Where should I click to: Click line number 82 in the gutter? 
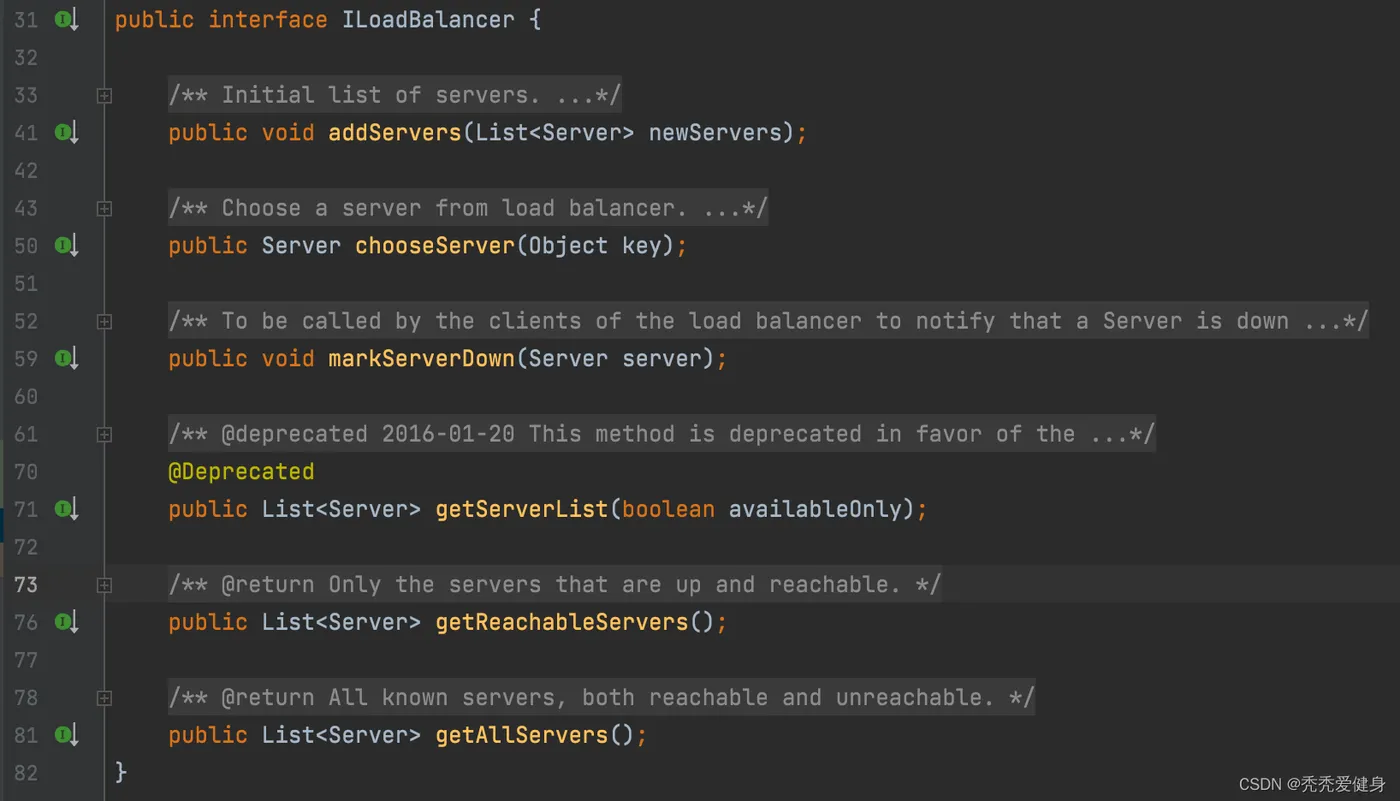pos(26,772)
